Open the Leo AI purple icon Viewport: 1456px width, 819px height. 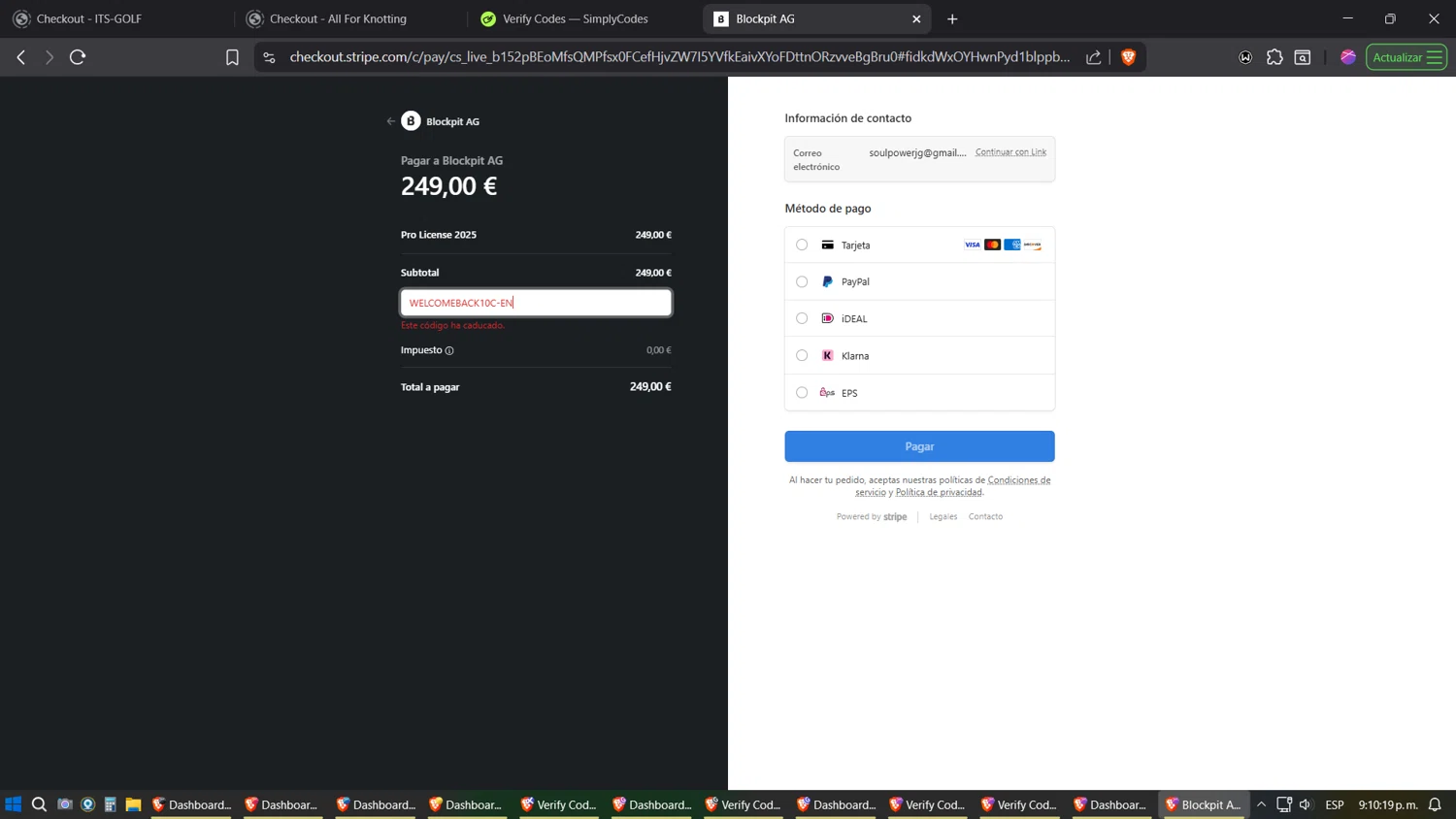1348,57
